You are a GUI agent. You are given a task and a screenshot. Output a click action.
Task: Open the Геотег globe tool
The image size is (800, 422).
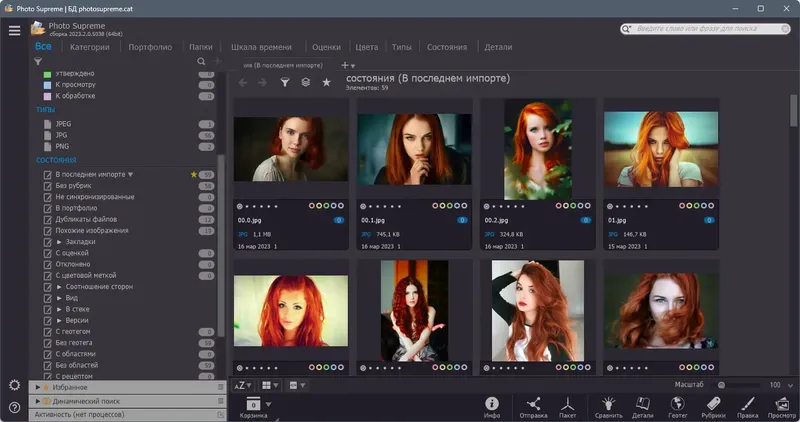click(677, 402)
